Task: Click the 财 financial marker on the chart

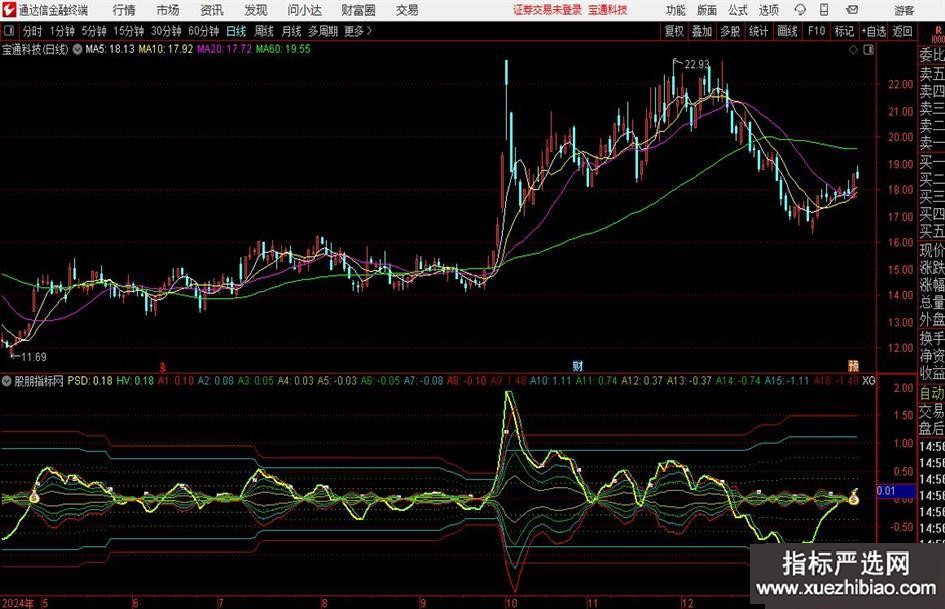Action: click(x=577, y=365)
